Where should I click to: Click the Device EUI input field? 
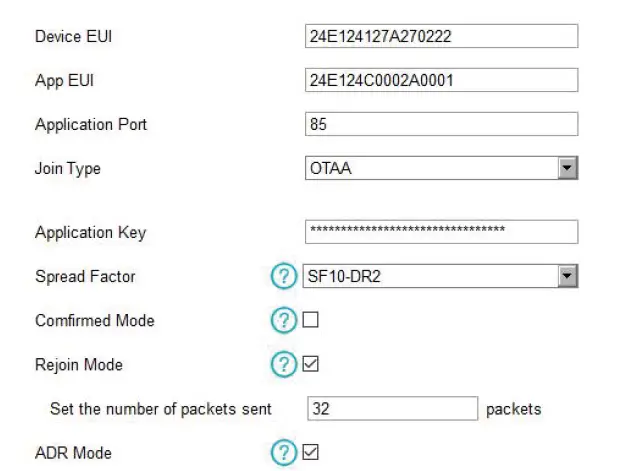pyautogui.click(x=441, y=36)
